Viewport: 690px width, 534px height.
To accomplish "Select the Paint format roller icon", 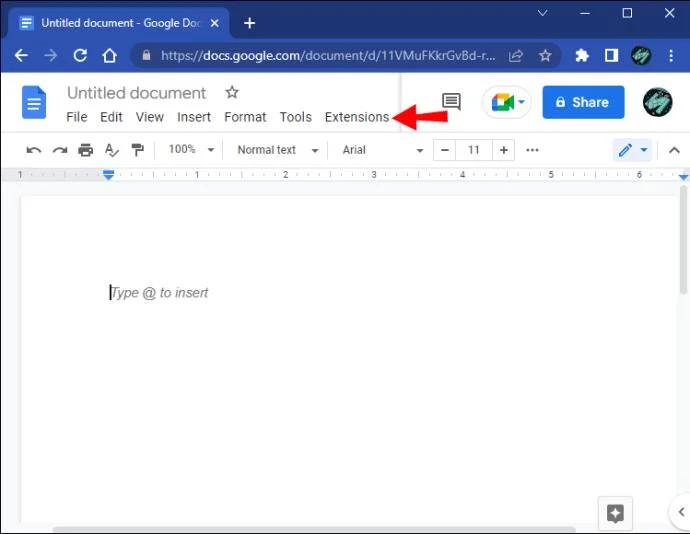I will (x=138, y=150).
